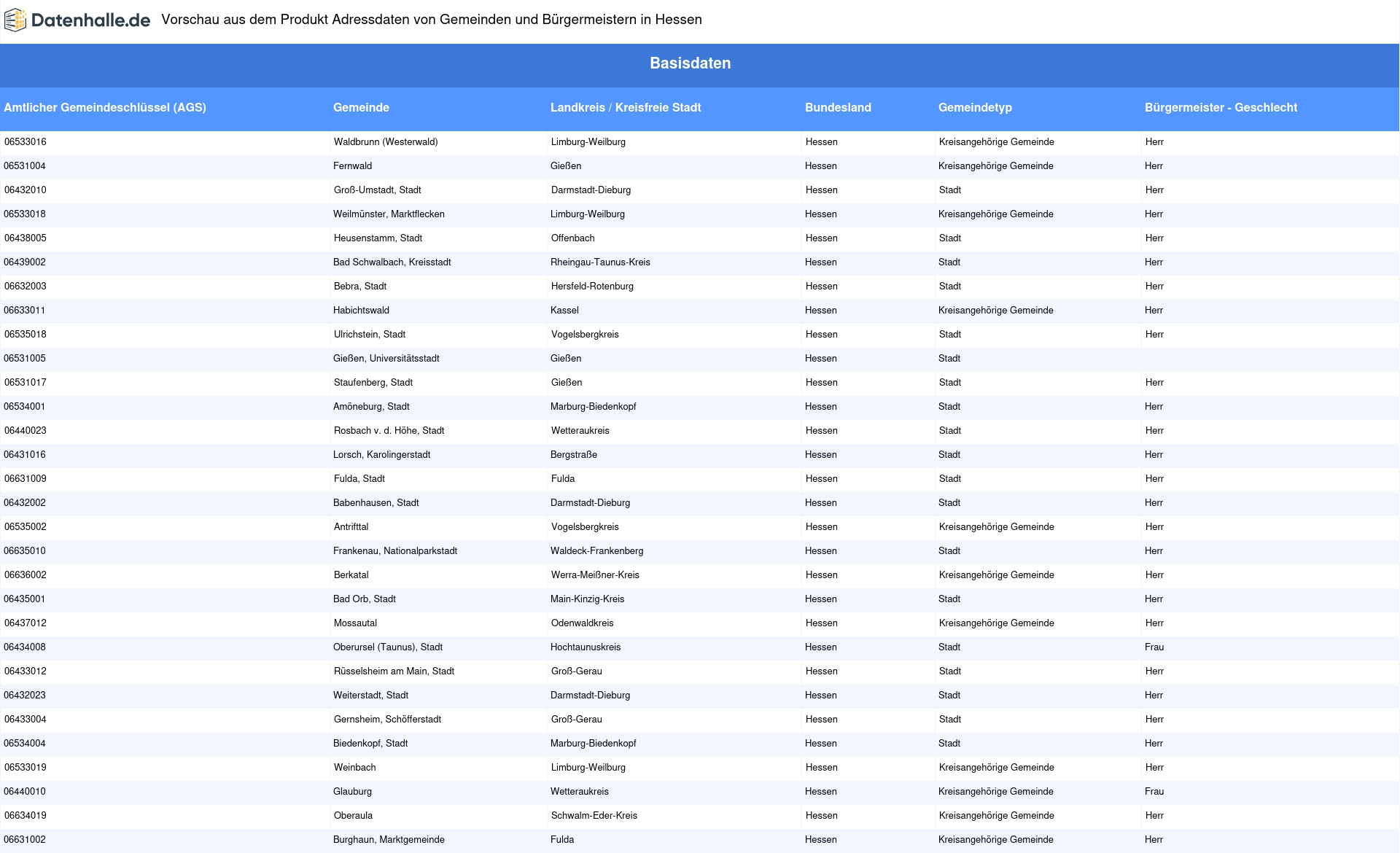Viewport: 1400px width, 853px height.
Task: Click Hersfeld-Rotenburg district cell
Action: coord(592,287)
